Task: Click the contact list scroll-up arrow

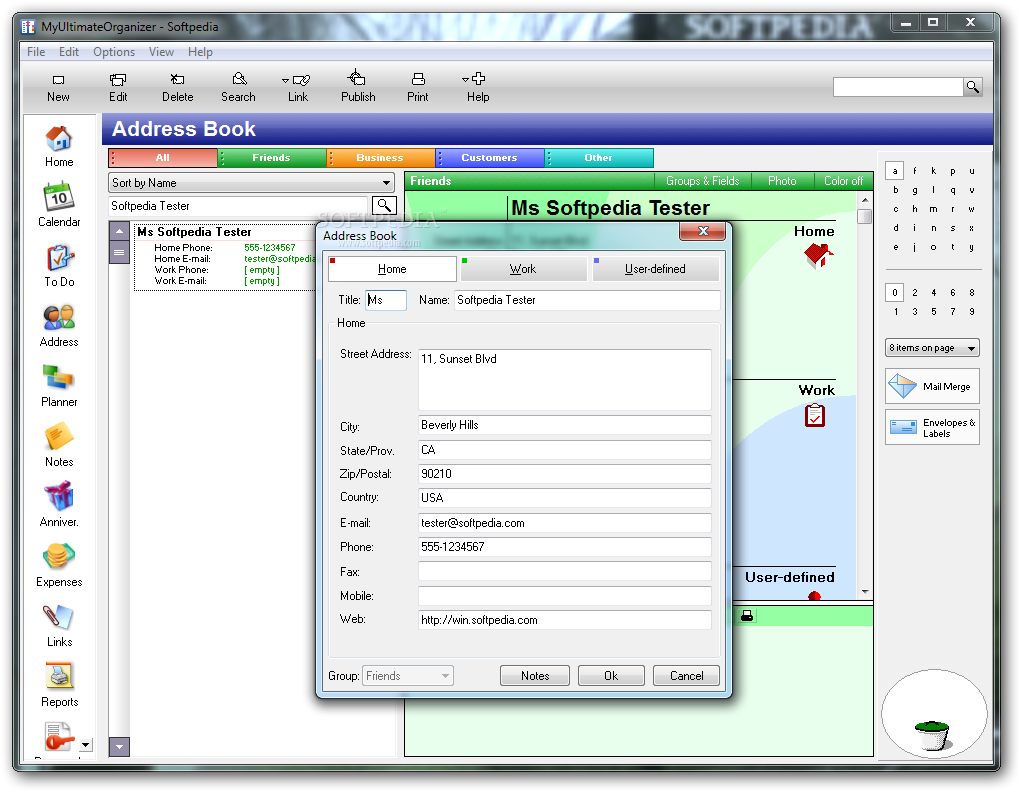Action: pyautogui.click(x=119, y=231)
